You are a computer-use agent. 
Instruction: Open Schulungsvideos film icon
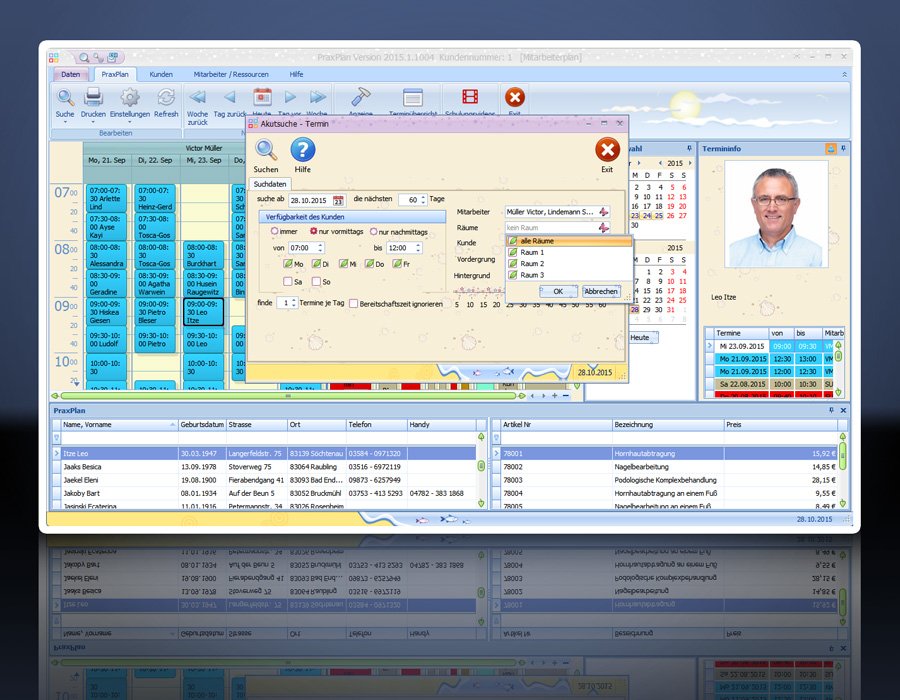pos(470,97)
